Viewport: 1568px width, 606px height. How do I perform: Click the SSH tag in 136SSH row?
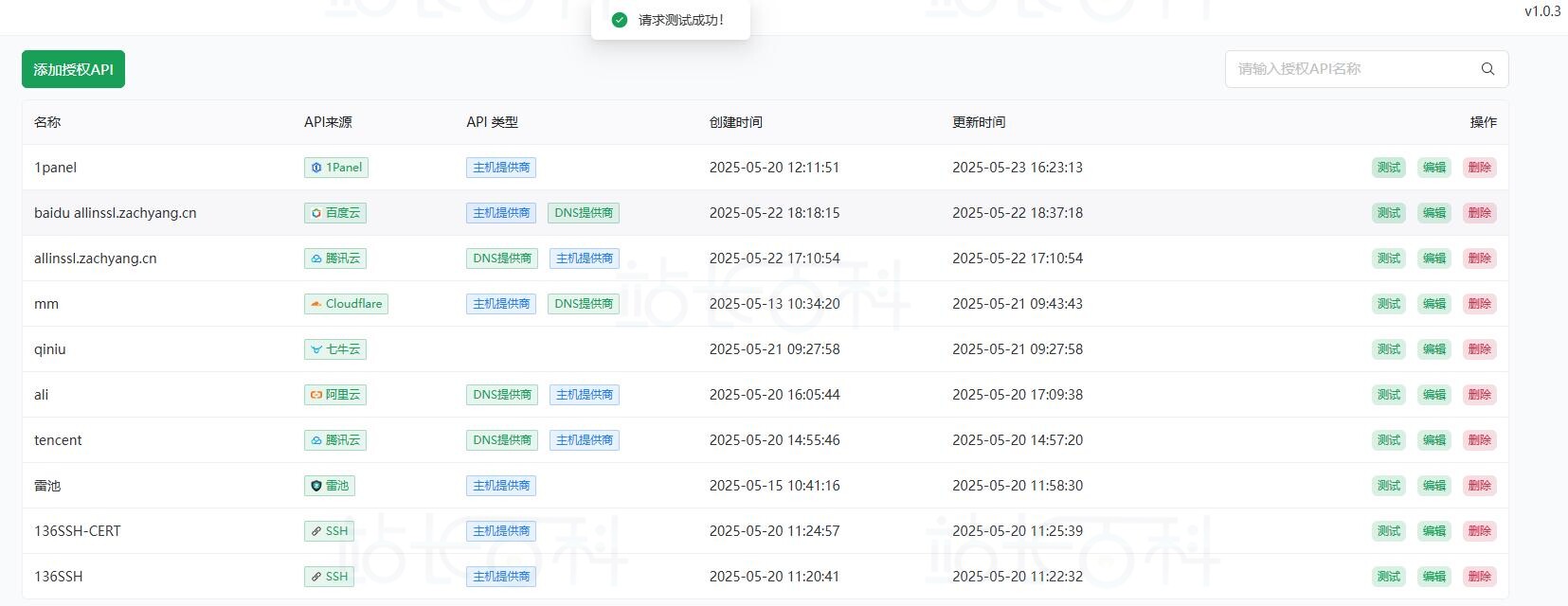point(329,577)
